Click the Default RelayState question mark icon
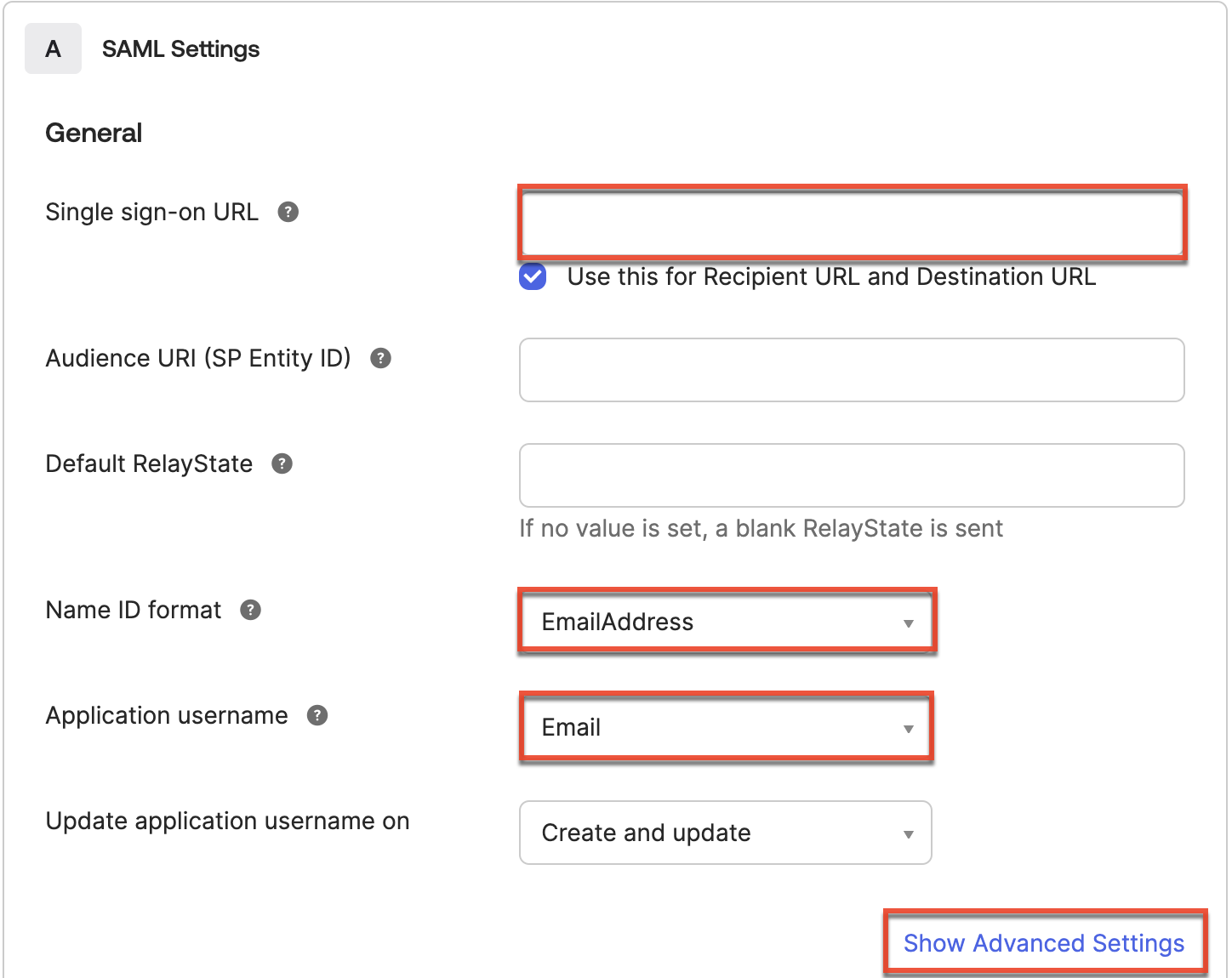 282,463
